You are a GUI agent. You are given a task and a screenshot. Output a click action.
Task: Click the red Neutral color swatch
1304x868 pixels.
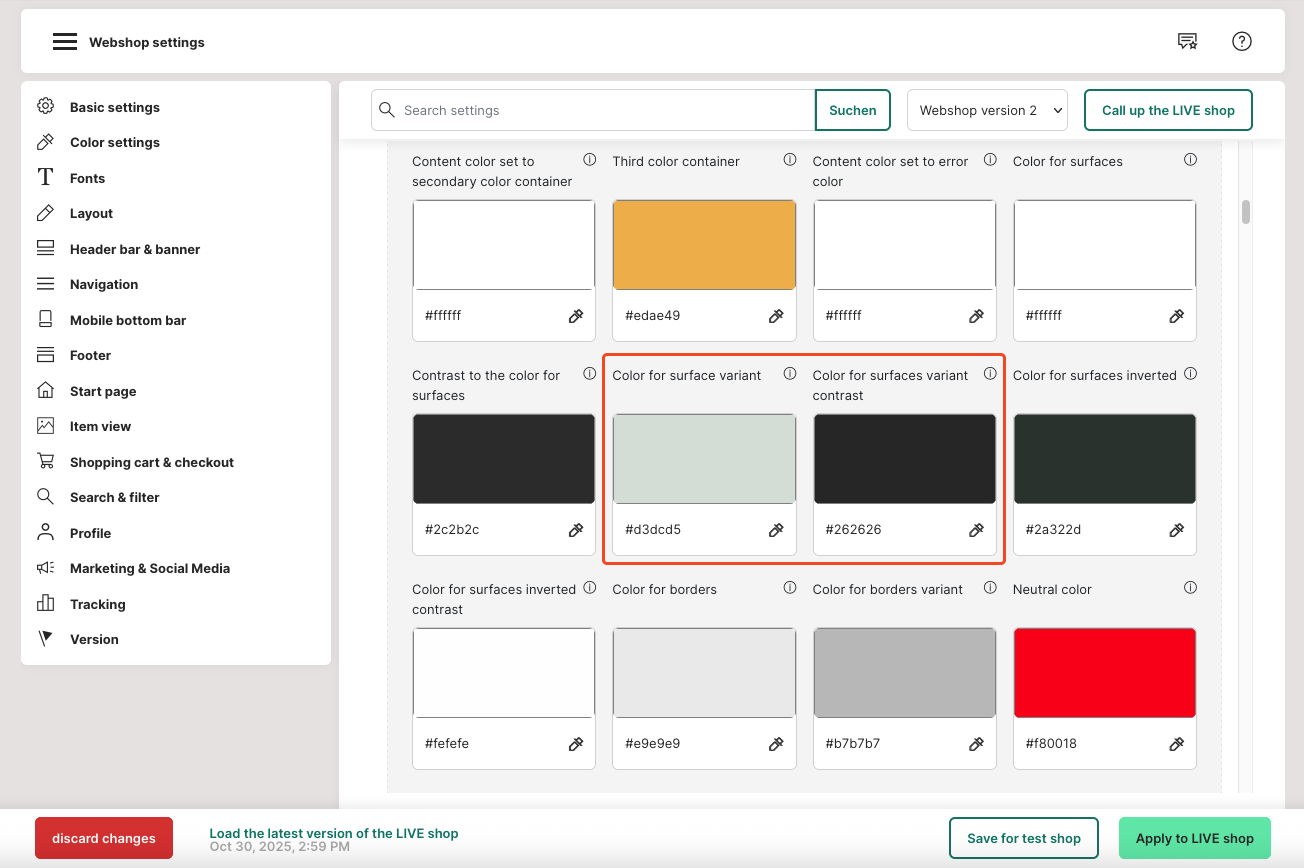click(1104, 673)
